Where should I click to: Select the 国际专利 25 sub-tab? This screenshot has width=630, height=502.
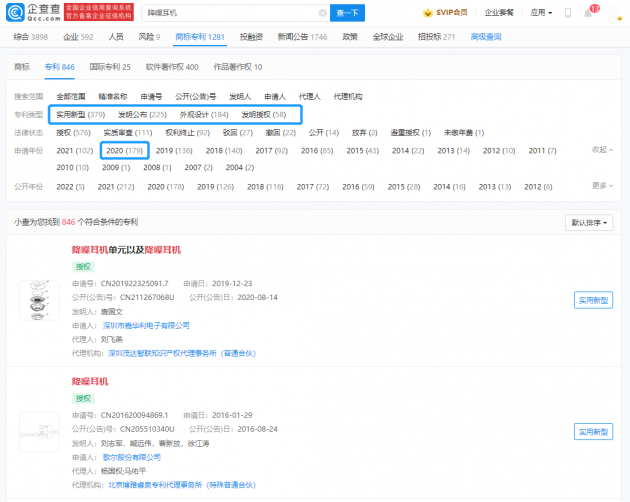(x=110, y=67)
